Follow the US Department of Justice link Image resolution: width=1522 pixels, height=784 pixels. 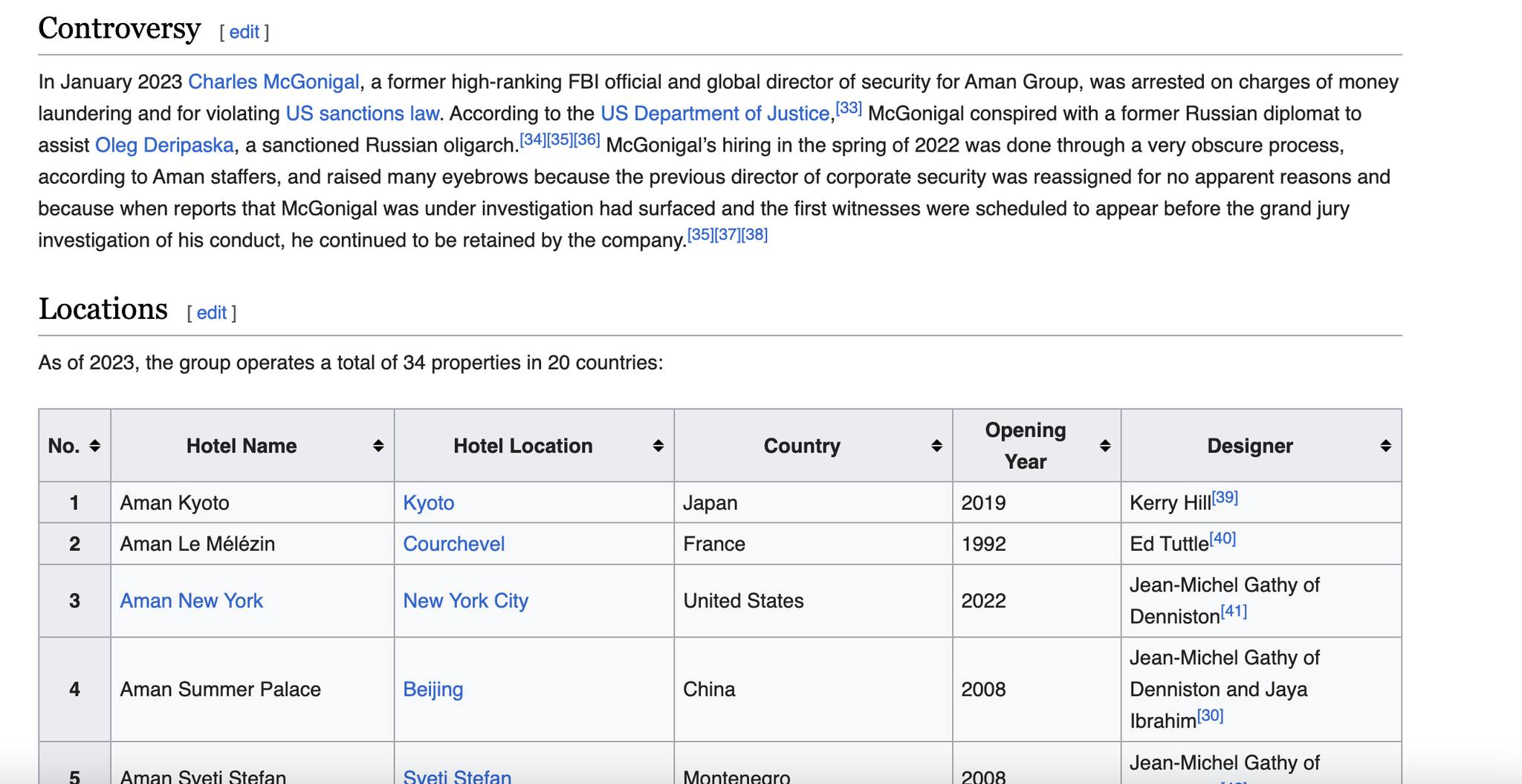click(715, 114)
